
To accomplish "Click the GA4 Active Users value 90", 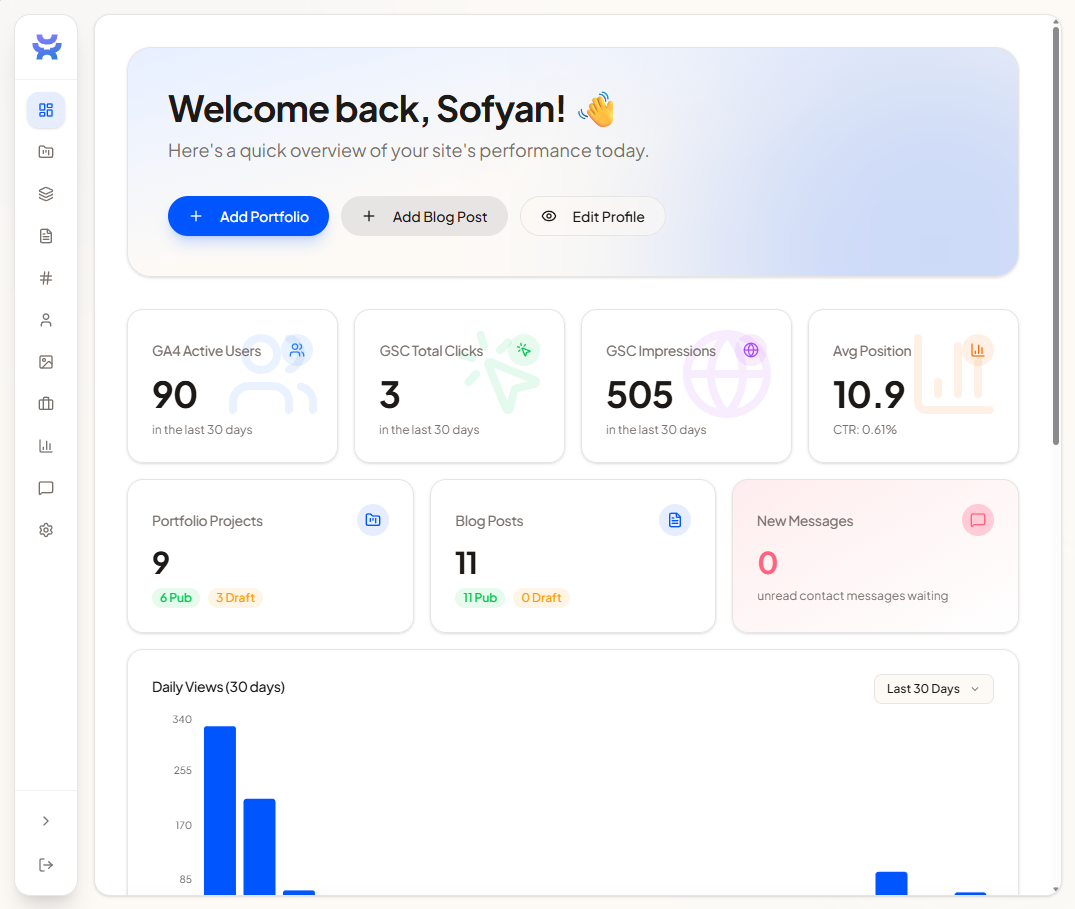I will [175, 395].
